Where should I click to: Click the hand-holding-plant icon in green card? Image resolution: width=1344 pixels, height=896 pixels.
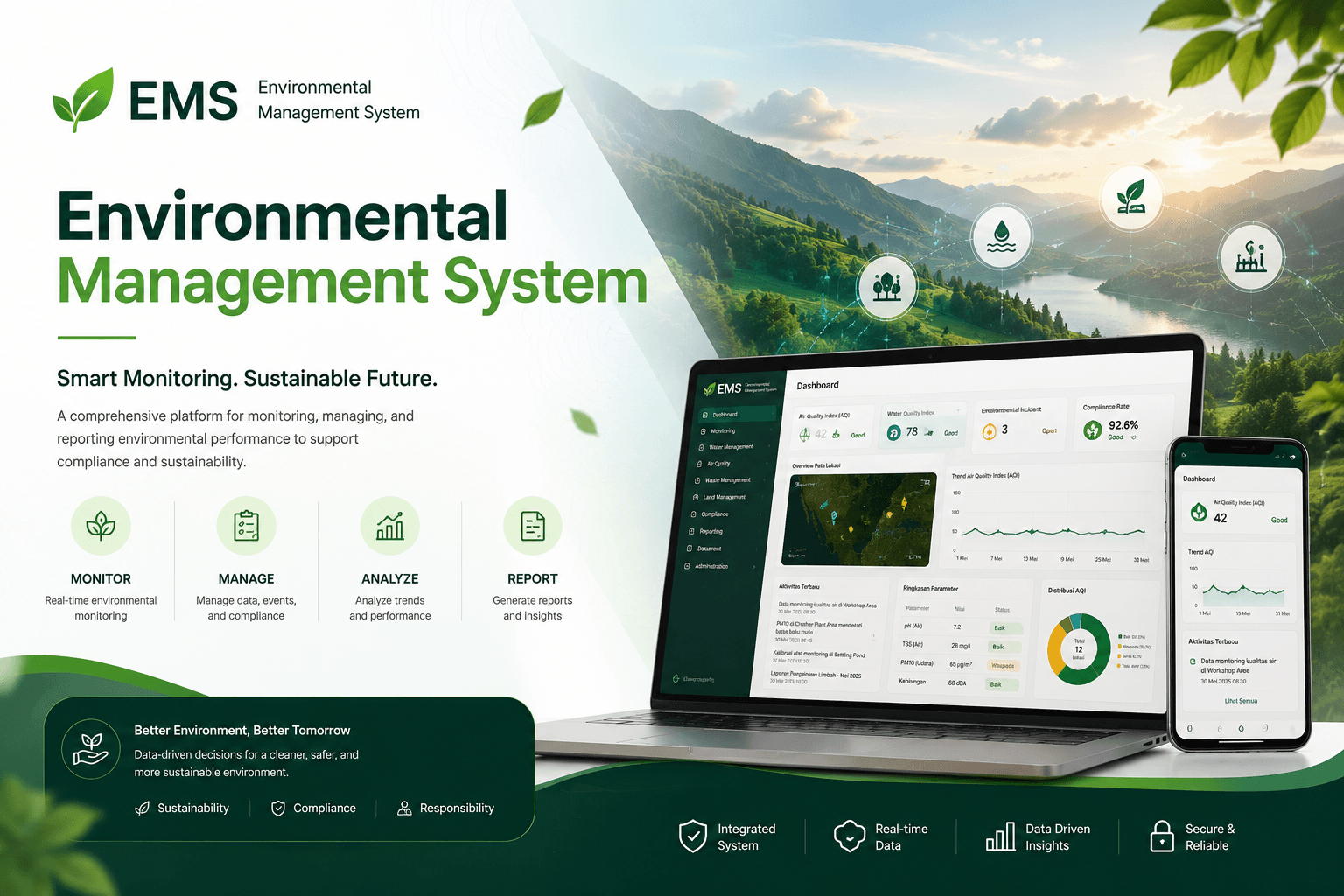tap(91, 749)
